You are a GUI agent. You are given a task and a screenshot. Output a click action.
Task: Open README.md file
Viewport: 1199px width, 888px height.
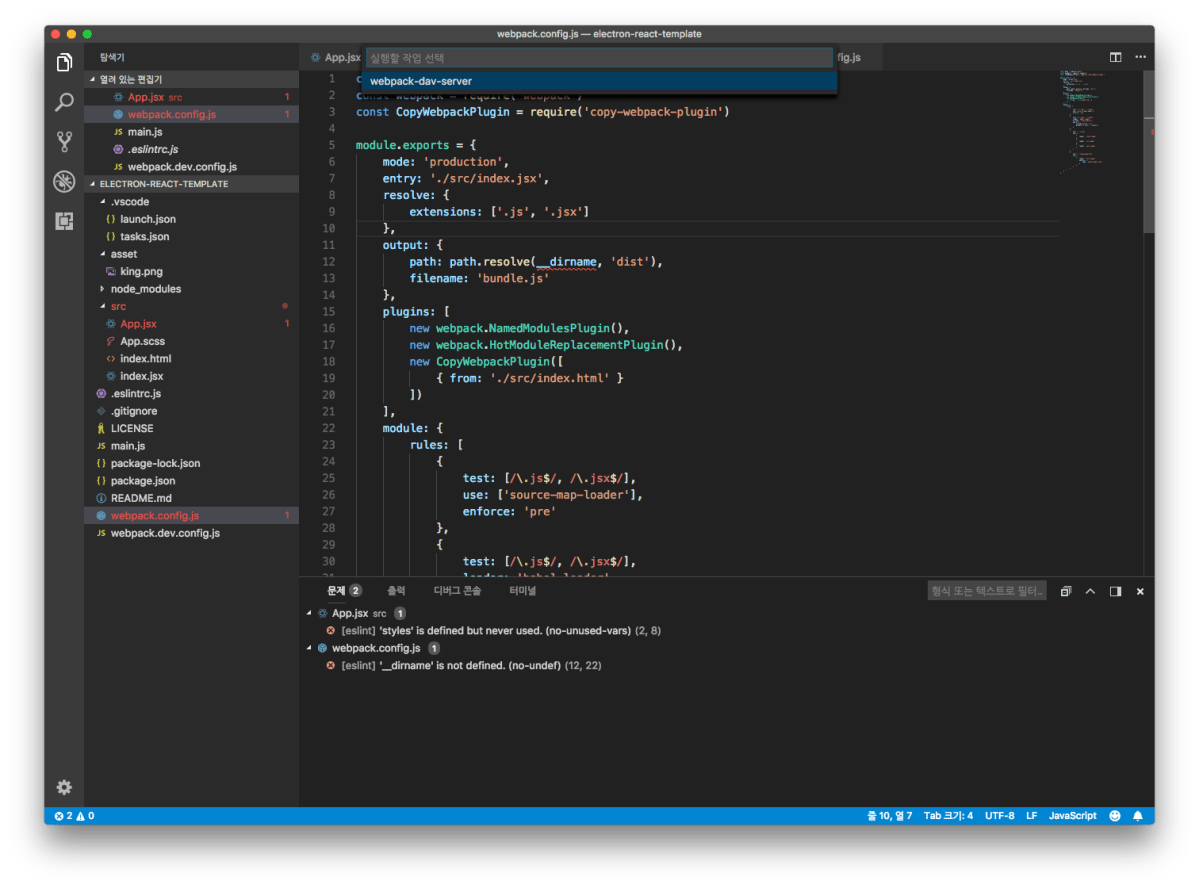[x=191, y=499]
